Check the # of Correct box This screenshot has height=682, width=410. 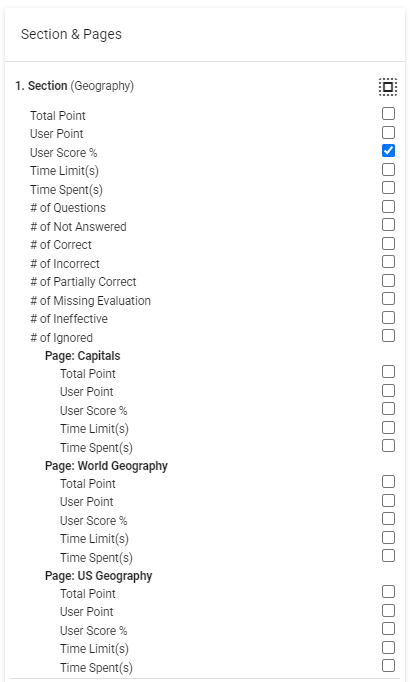click(x=388, y=243)
